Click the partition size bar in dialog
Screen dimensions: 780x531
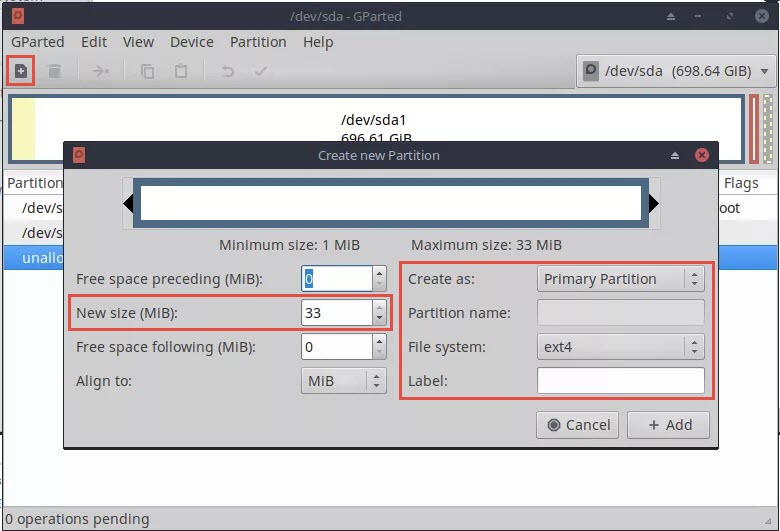click(x=391, y=203)
